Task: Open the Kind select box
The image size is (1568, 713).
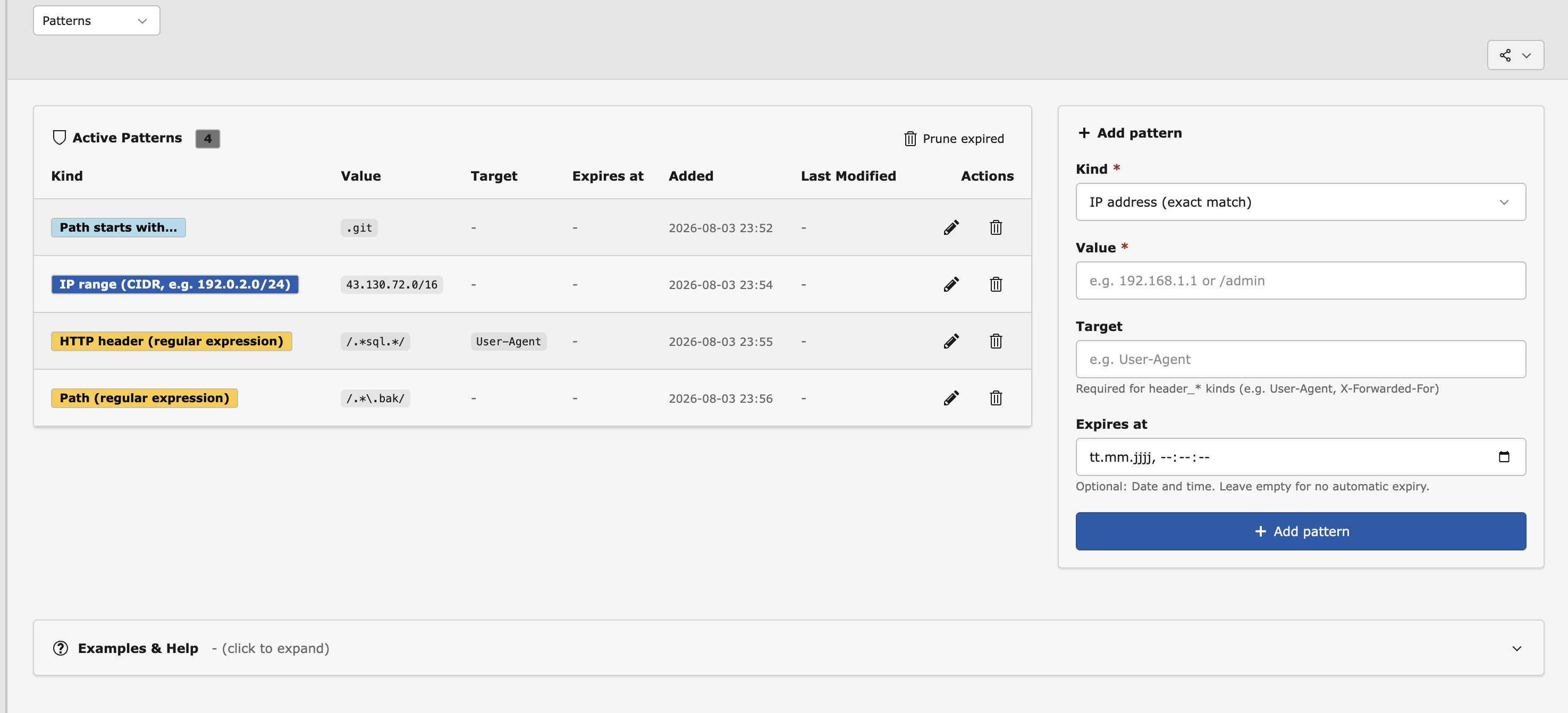Action: (x=1300, y=202)
